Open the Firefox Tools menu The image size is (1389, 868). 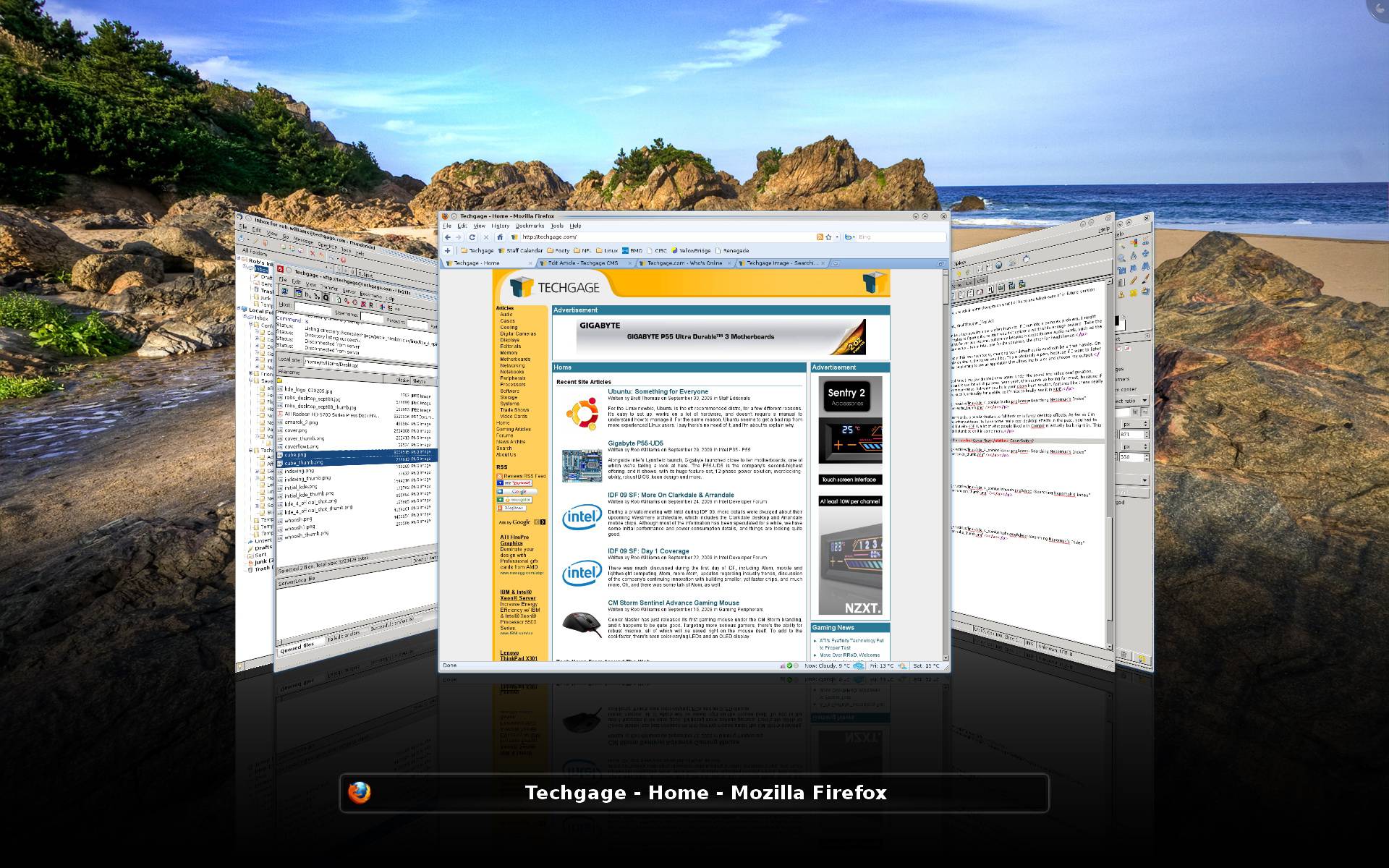(x=556, y=226)
